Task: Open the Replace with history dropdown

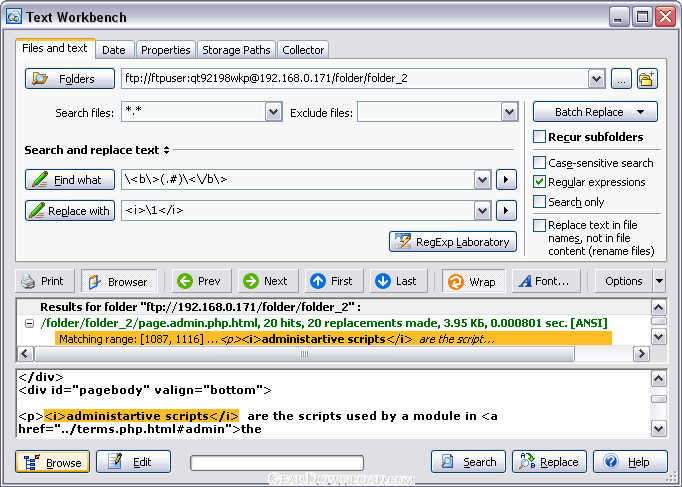Action: pos(482,211)
